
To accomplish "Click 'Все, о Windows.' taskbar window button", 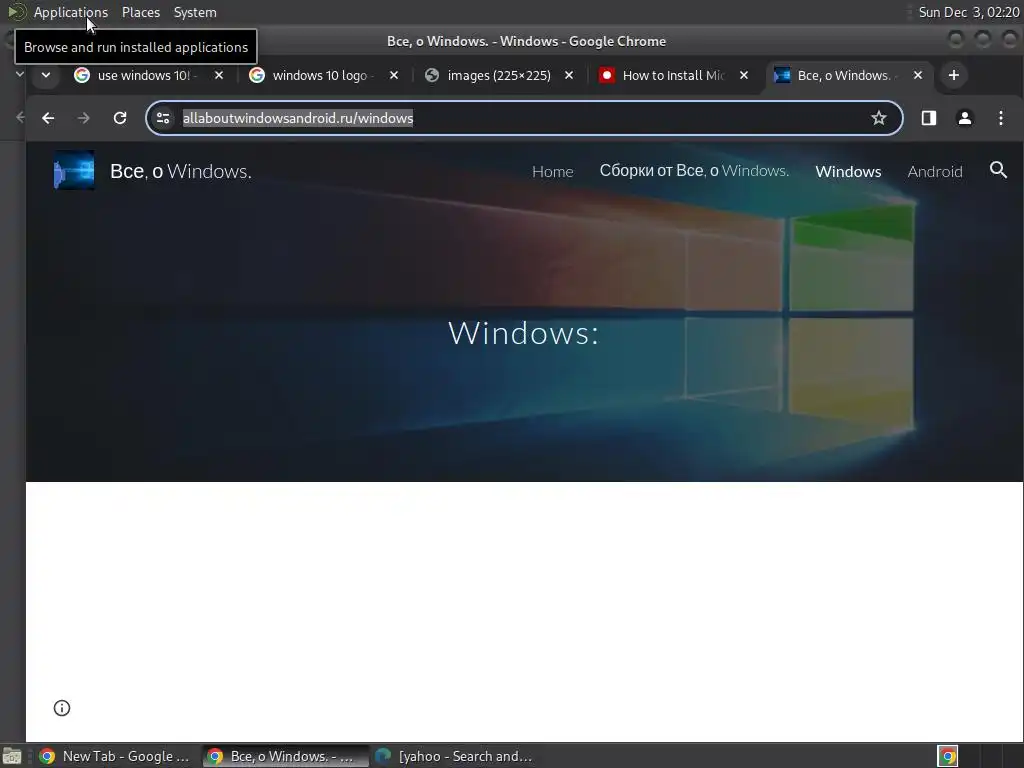I will click(285, 756).
